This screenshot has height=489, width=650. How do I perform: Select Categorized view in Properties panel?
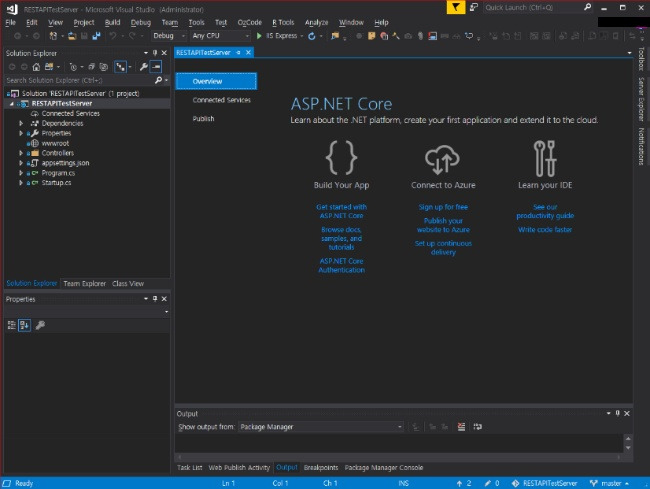12,325
